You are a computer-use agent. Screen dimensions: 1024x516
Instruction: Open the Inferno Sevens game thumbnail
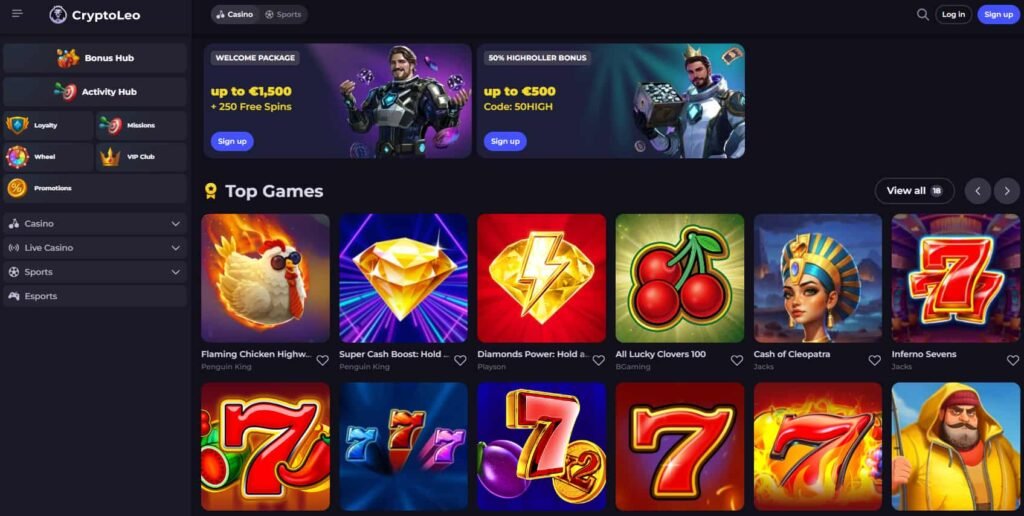(956, 278)
